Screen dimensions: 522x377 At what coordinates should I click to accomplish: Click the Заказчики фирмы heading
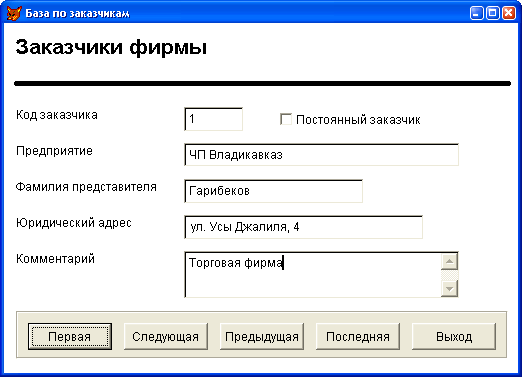click(111, 47)
